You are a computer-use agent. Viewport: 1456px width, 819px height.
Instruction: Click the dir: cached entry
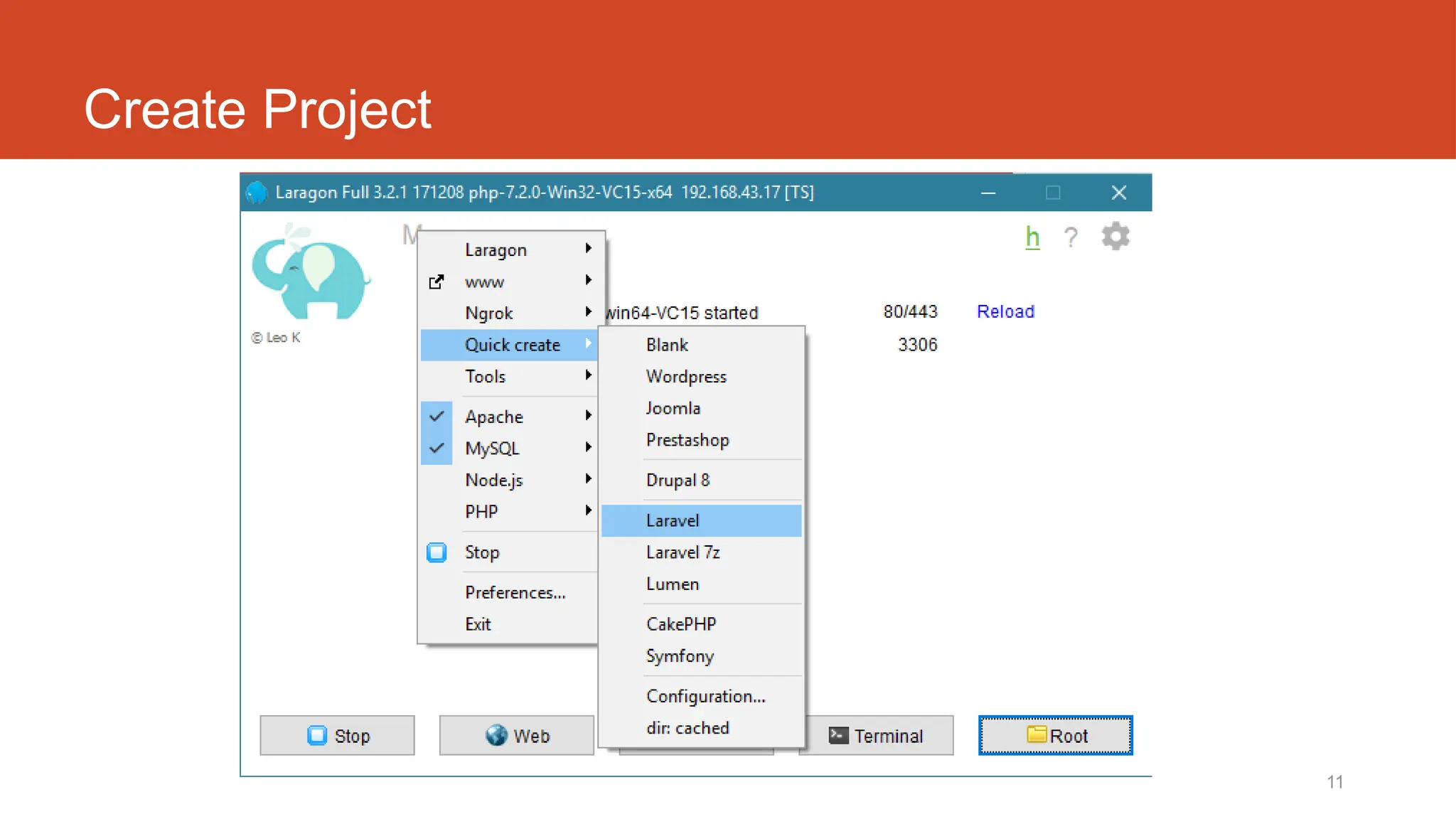pyautogui.click(x=702, y=728)
